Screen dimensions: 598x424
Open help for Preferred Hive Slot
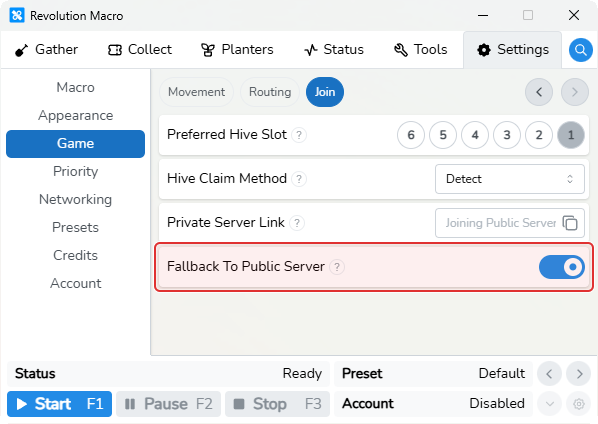[x=299, y=135]
